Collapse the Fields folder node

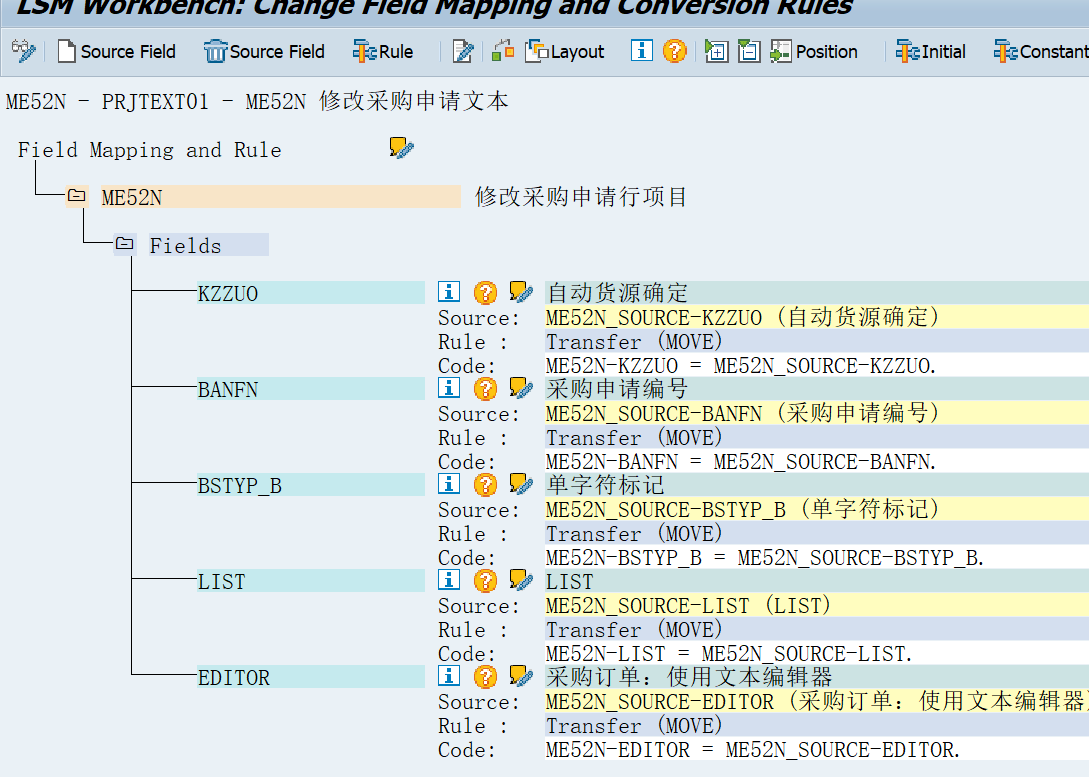(125, 244)
